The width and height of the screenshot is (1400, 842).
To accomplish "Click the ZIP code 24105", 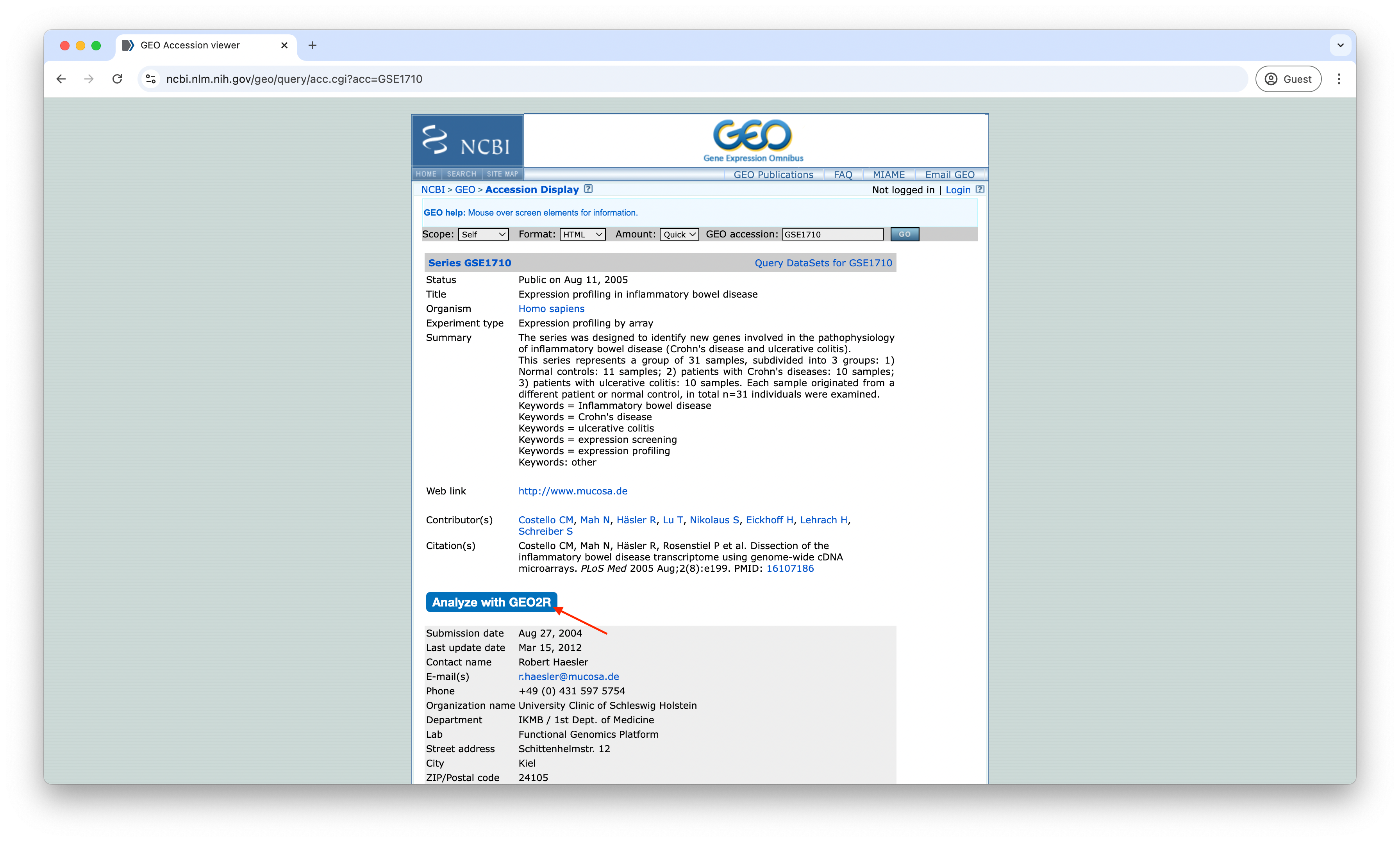I will (x=533, y=777).
